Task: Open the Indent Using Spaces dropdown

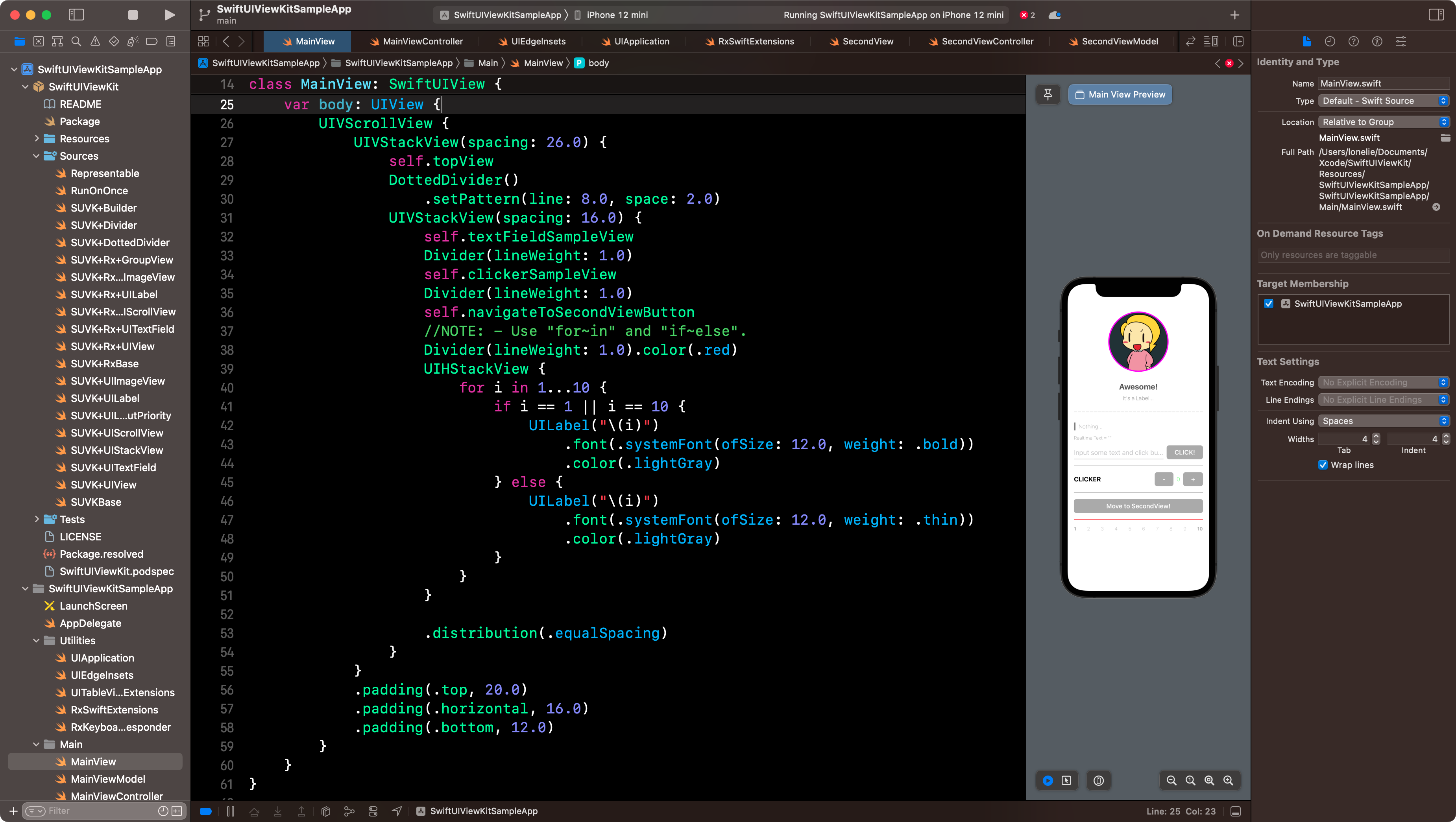Action: [x=1384, y=421]
